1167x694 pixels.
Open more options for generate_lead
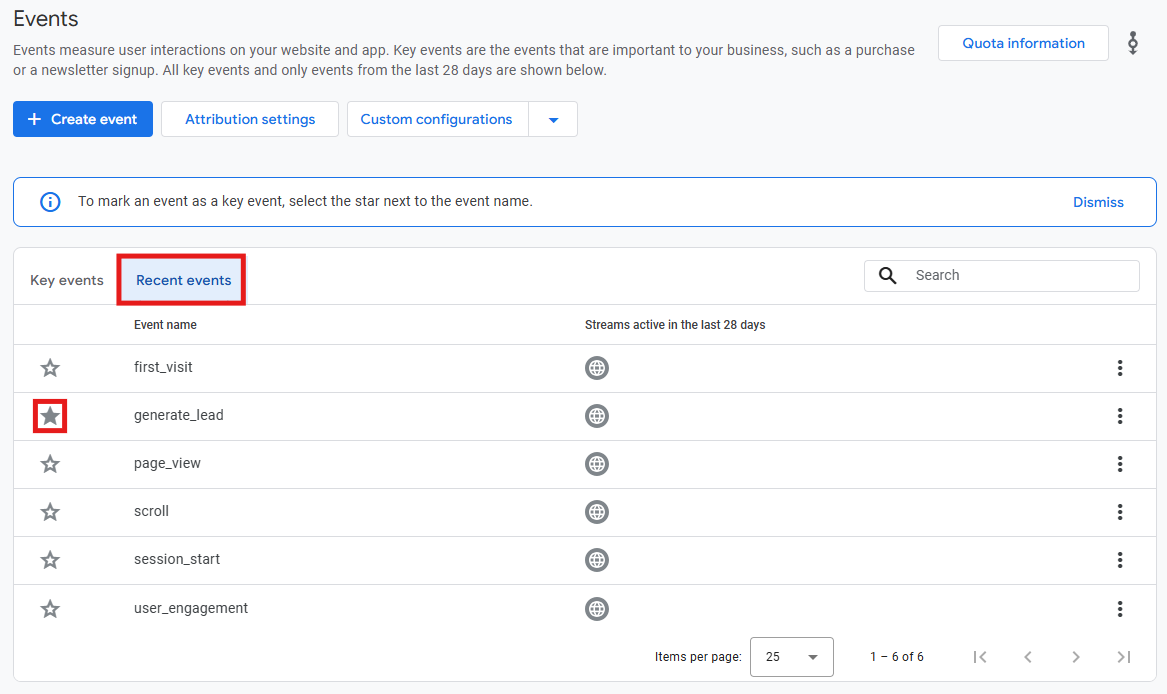(x=1119, y=416)
